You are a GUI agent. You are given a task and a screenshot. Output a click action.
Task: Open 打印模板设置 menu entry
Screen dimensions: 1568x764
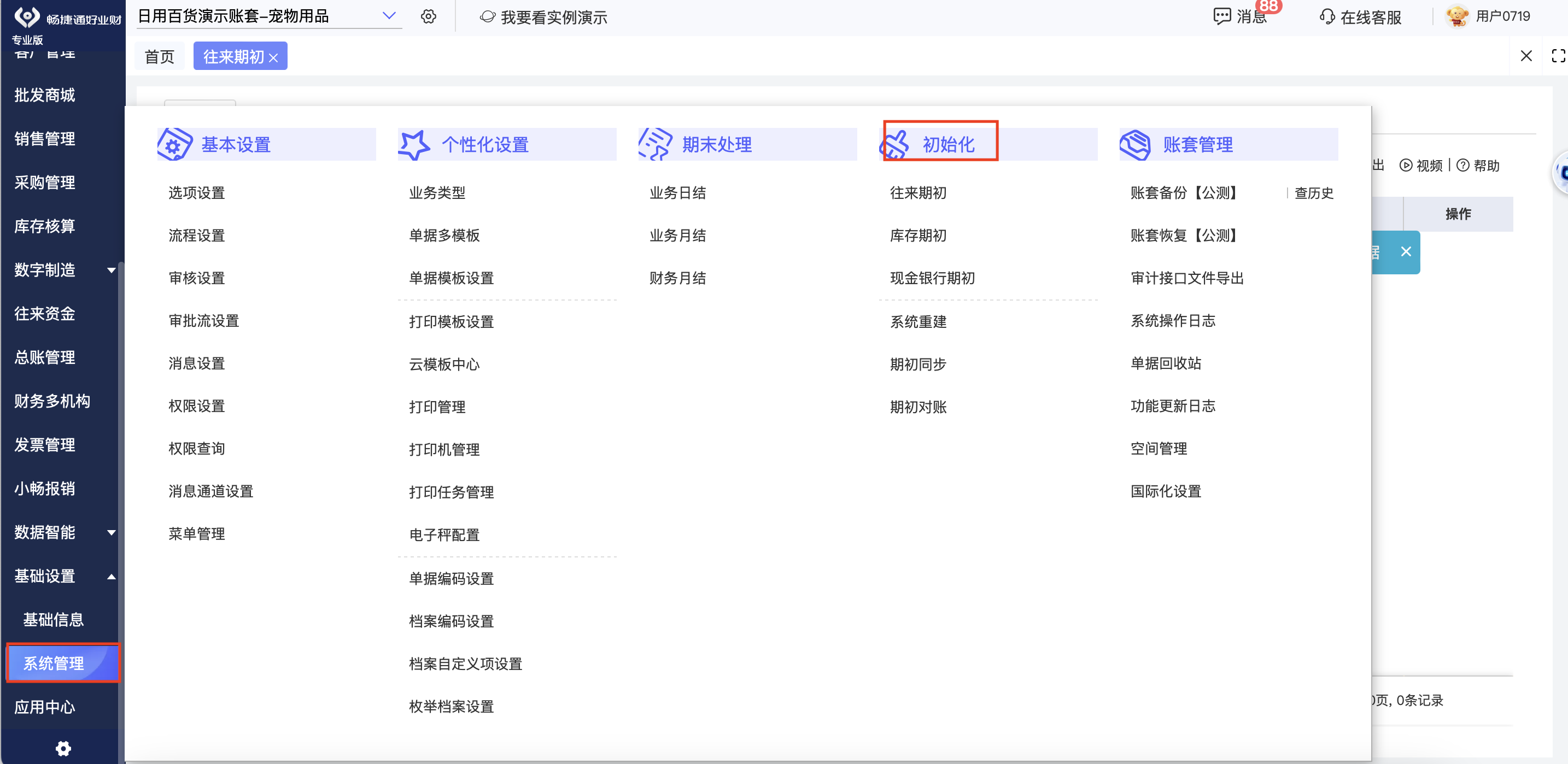pyautogui.click(x=451, y=322)
